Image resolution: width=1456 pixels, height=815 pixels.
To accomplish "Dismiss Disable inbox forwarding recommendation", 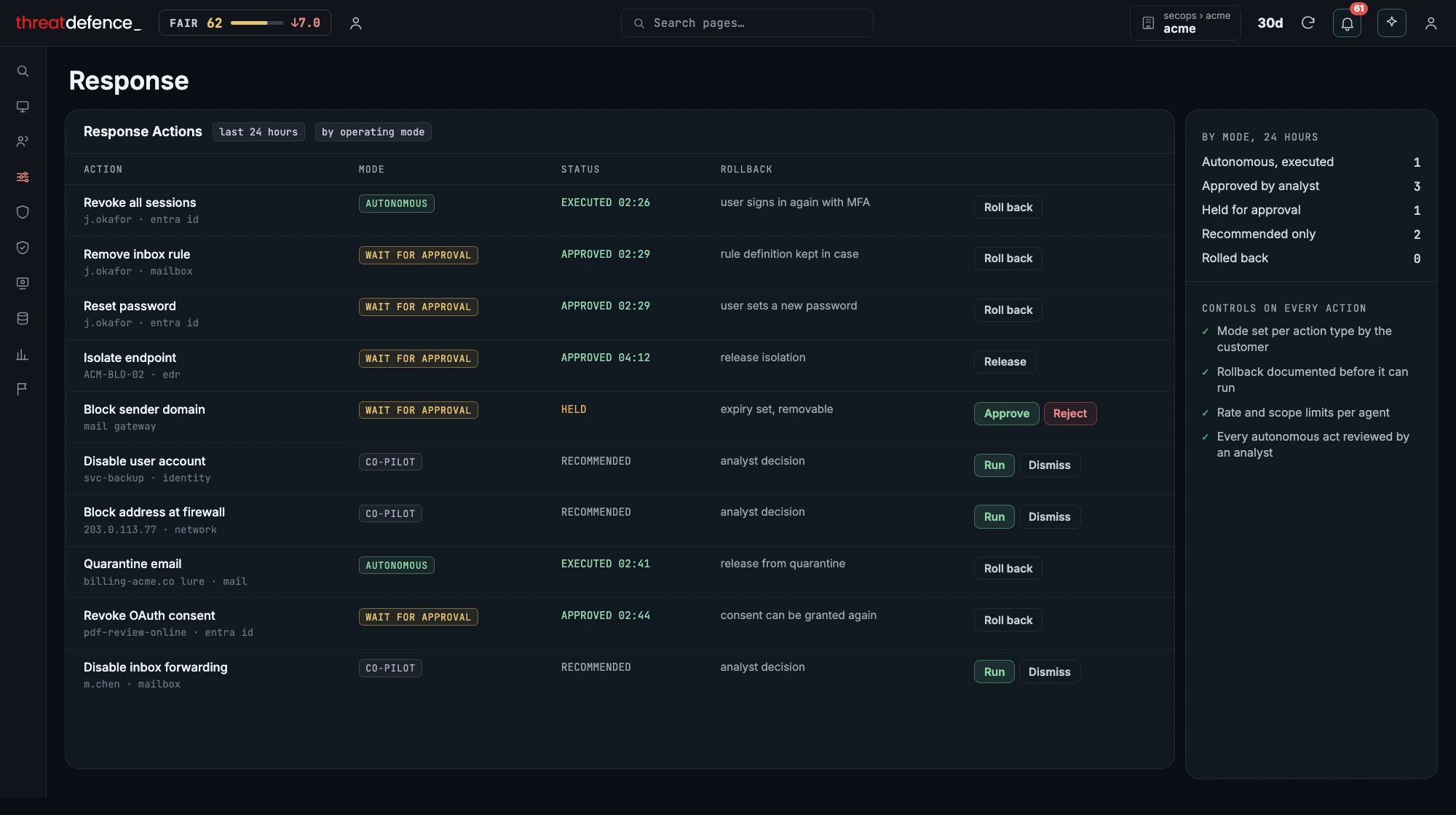I will coord(1049,672).
